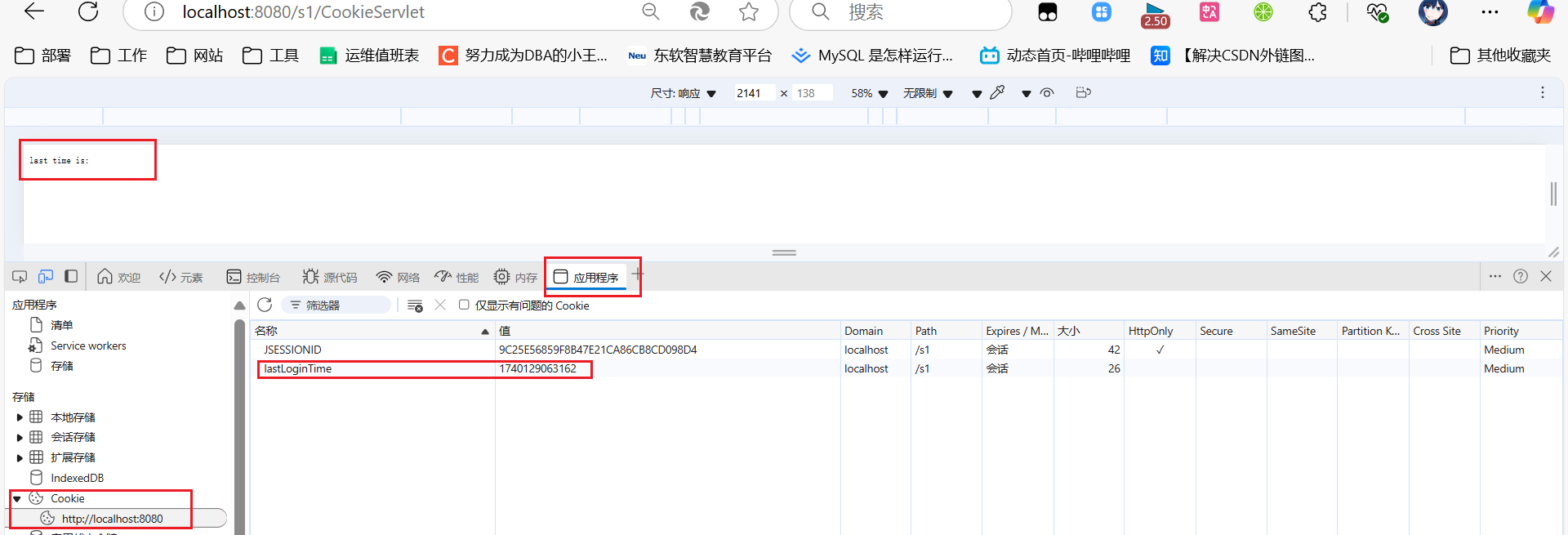The image size is (1568, 535).
Task: Open the zoom-out magnifier in address bar
Action: tap(650, 11)
